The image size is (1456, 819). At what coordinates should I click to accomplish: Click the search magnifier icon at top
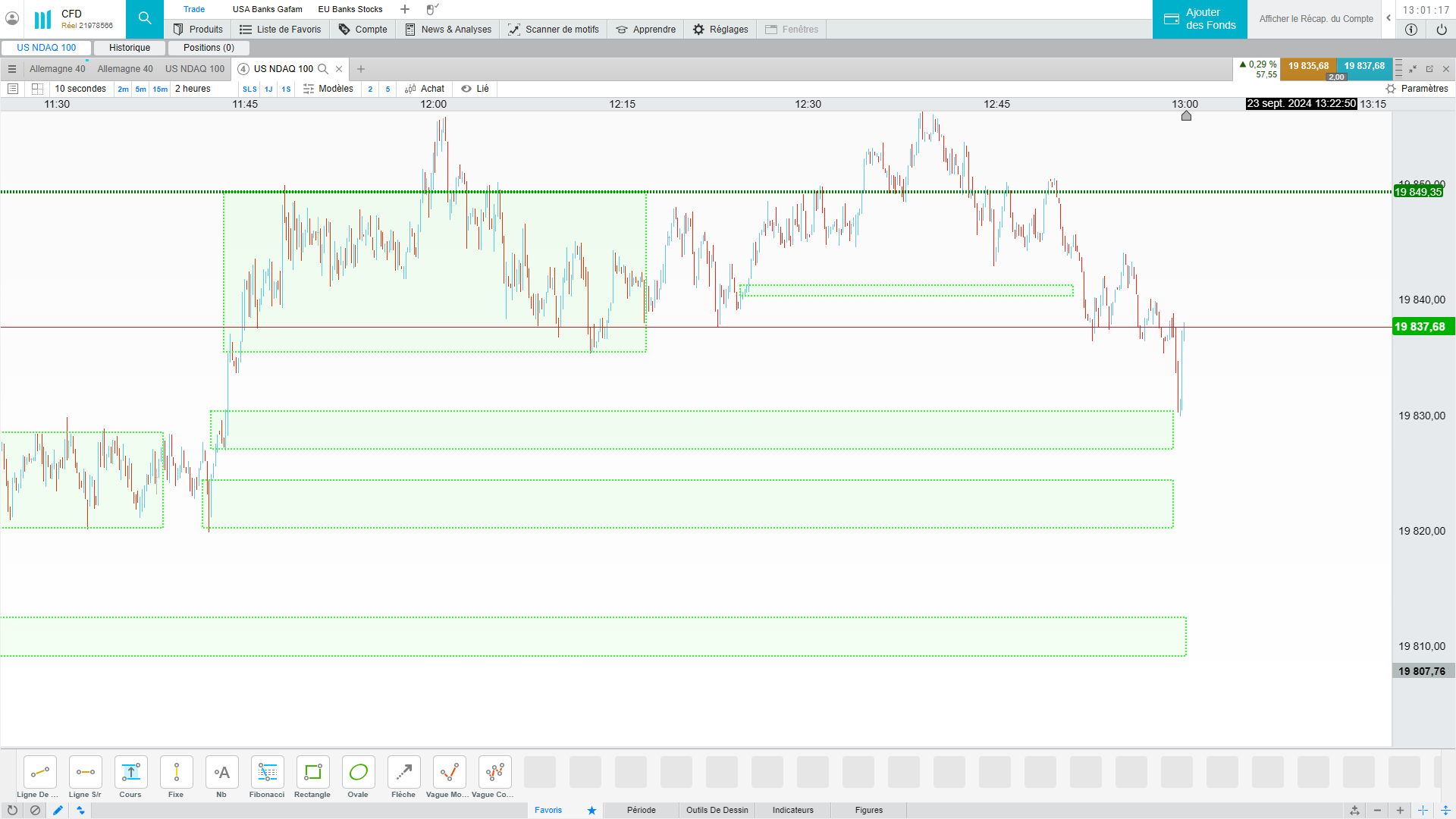145,19
